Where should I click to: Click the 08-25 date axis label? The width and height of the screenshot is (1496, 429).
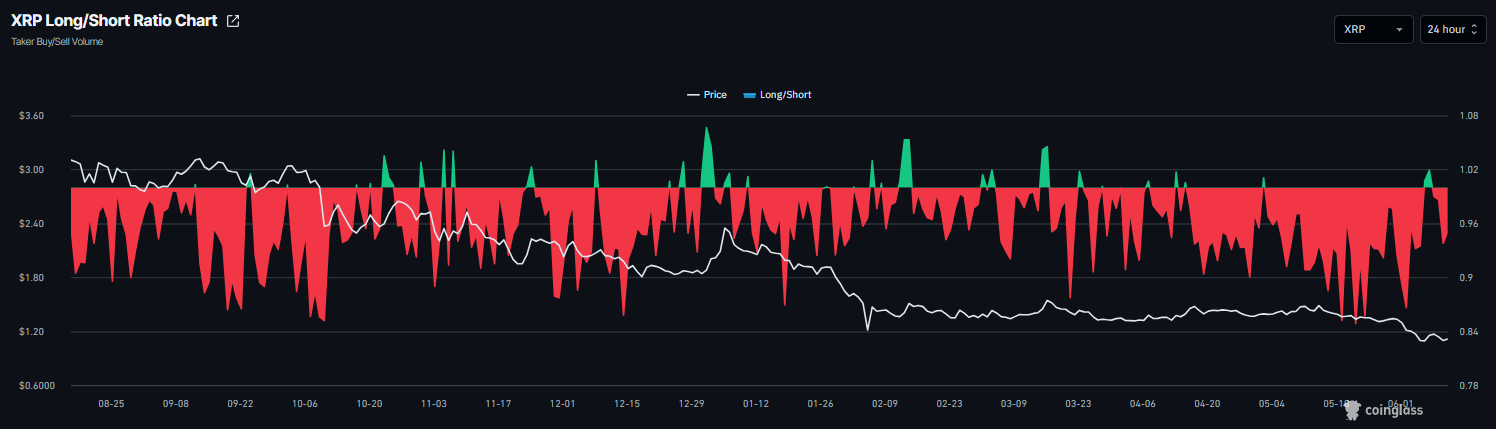(x=111, y=404)
